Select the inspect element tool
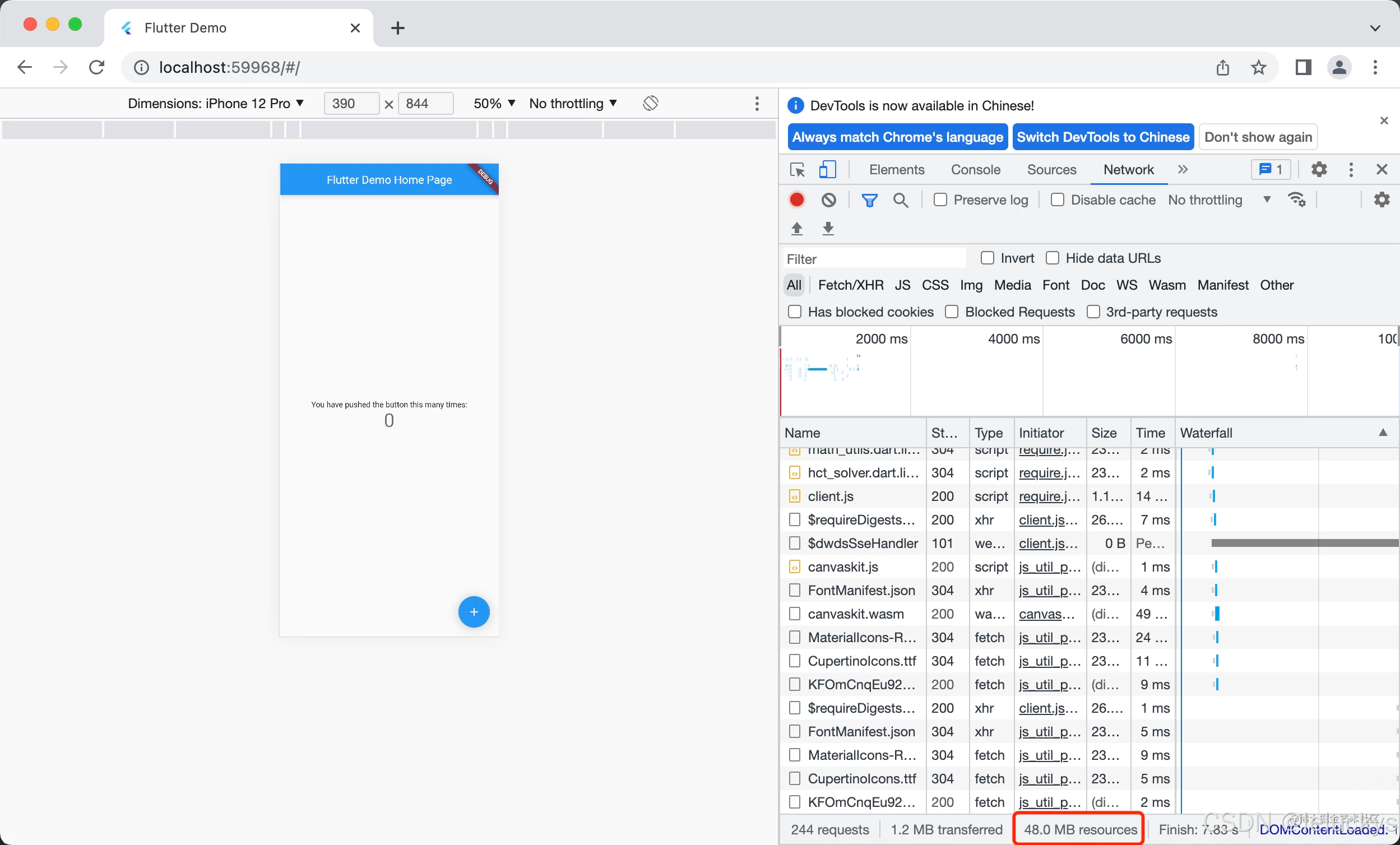Screen dimensions: 1400x845 (797, 169)
